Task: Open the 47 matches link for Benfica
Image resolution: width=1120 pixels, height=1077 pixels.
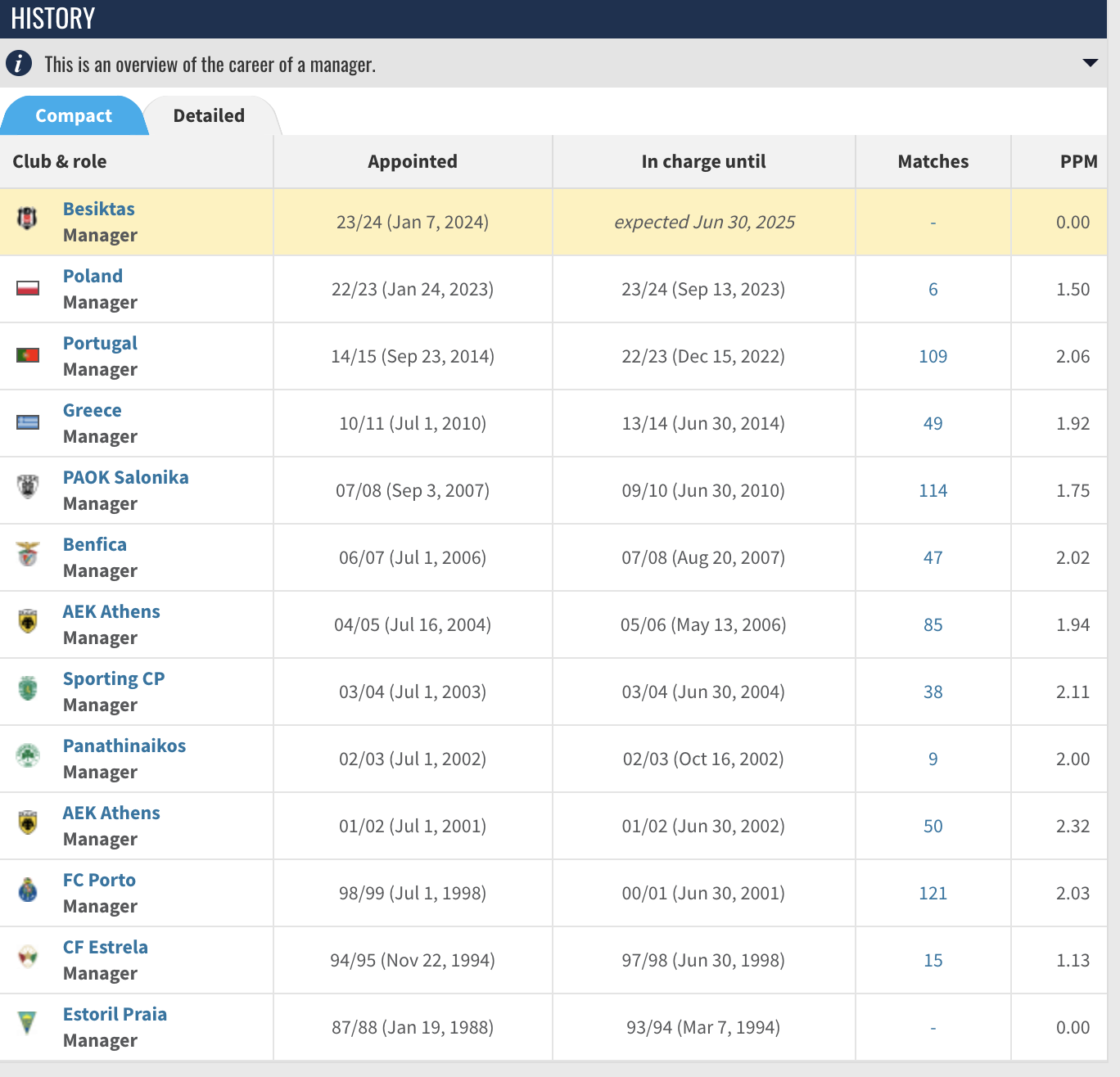Action: [933, 557]
